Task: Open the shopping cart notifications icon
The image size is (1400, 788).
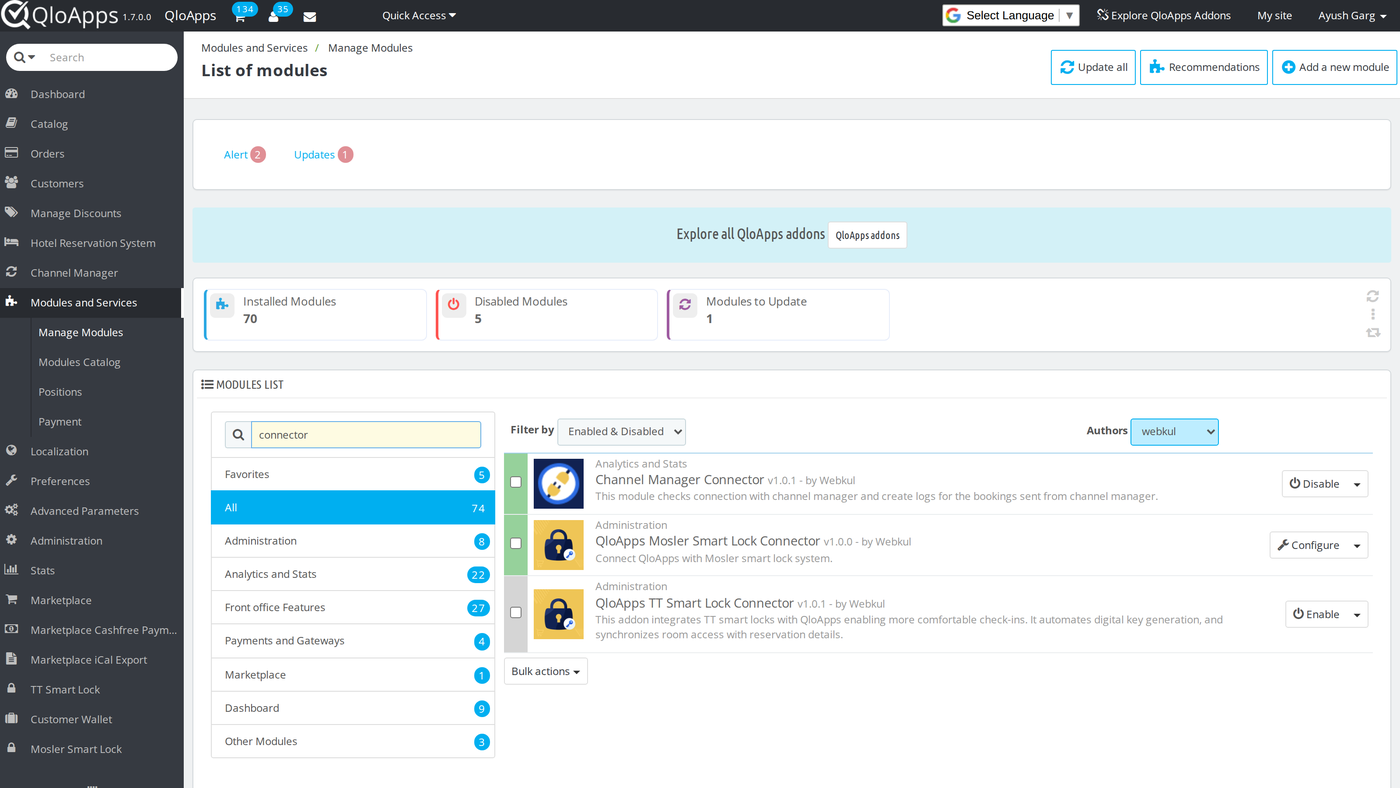Action: [x=239, y=17]
